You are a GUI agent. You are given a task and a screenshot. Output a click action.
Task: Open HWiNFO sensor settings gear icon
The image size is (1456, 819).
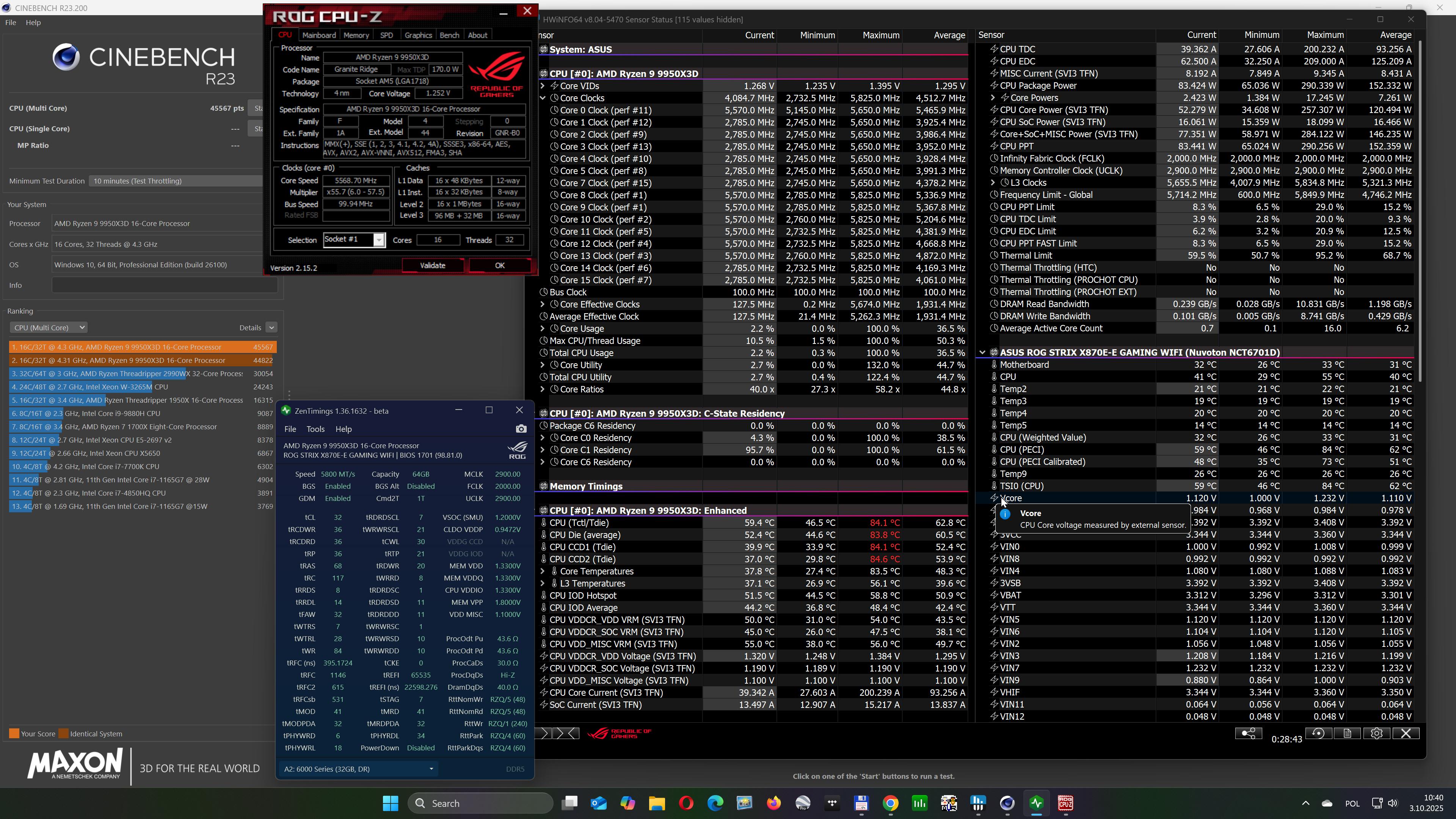point(1376,734)
